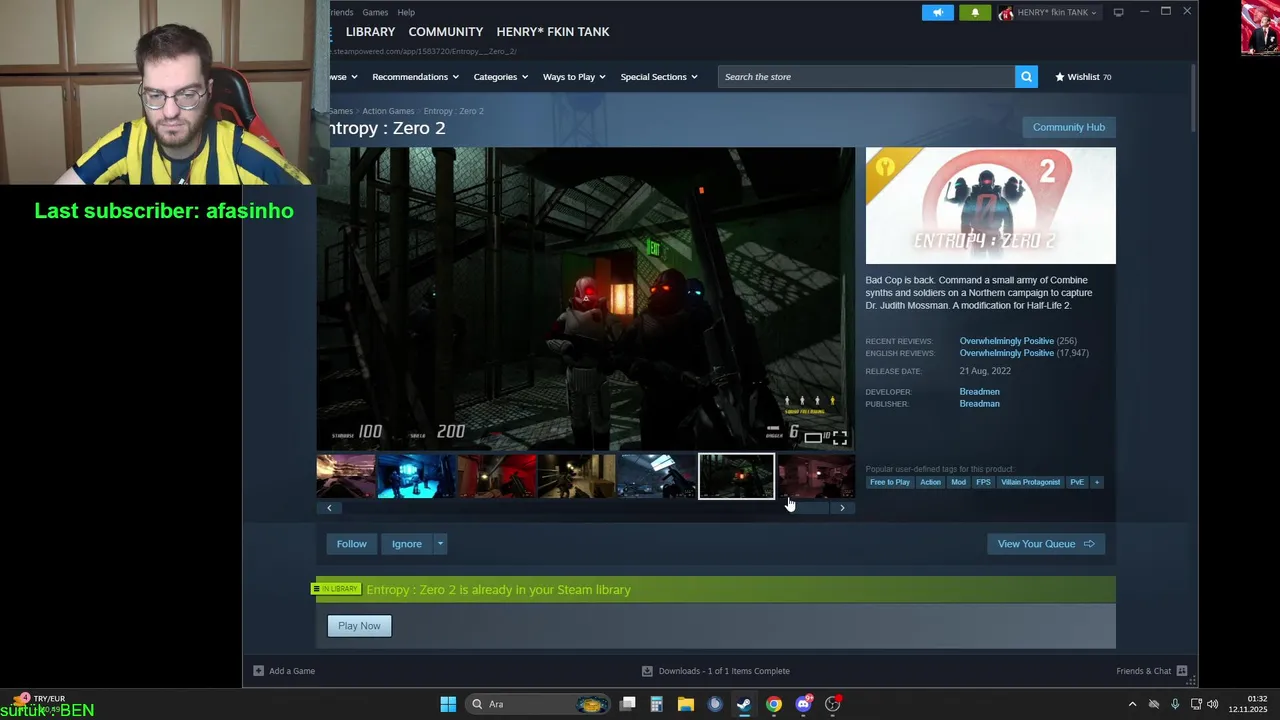This screenshot has height=720, width=1280.
Task: Click the store page vertical scrollbar
Action: tap(1192, 97)
